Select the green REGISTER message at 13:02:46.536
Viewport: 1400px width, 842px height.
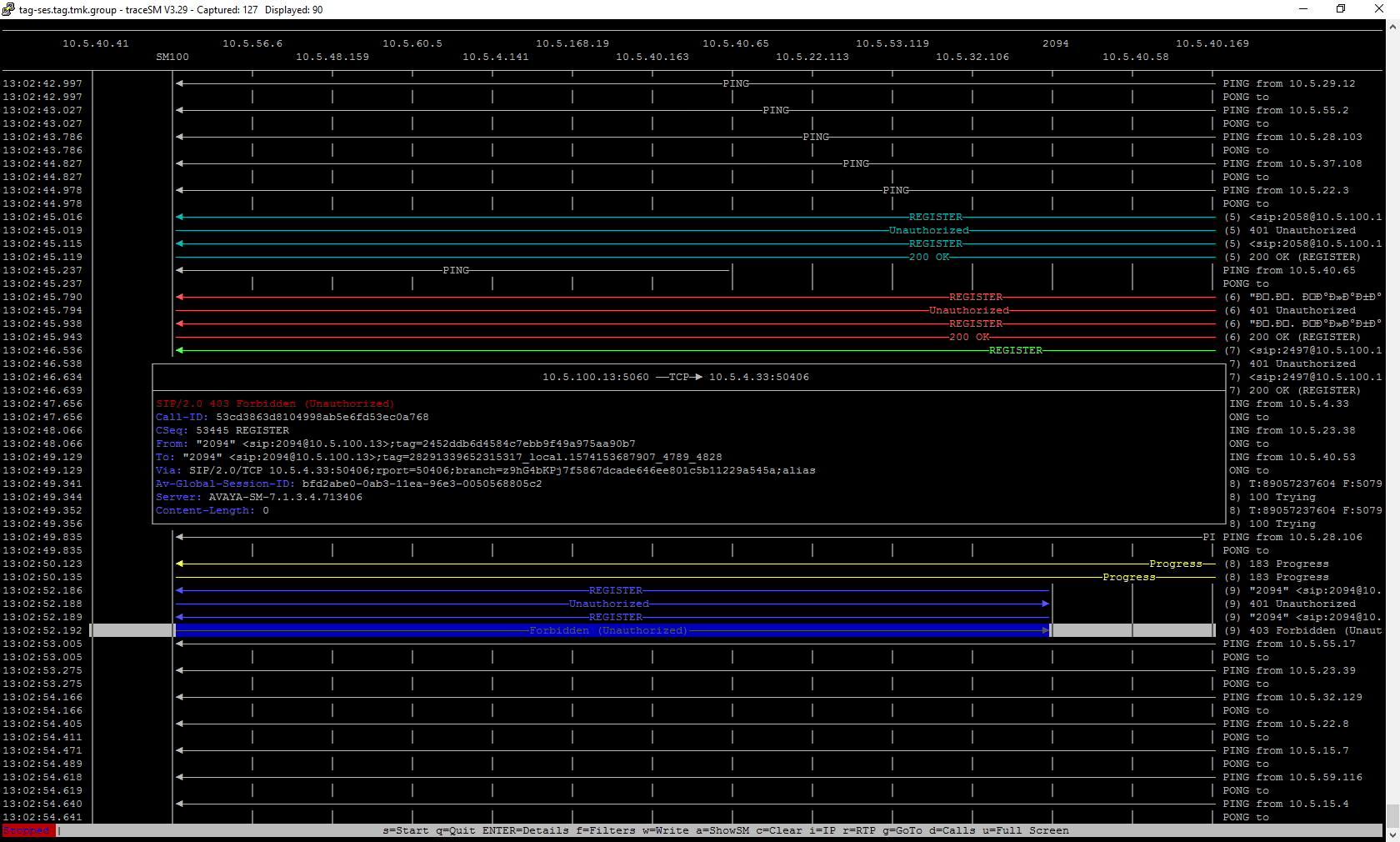(695, 350)
